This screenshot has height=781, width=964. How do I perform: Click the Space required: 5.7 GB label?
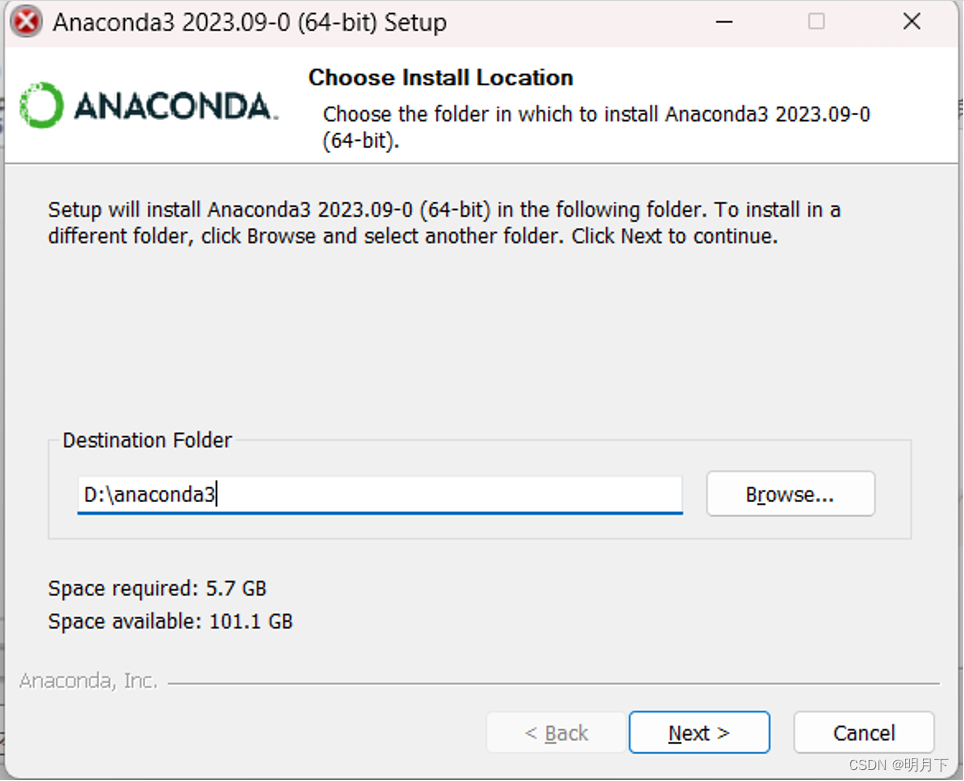(x=156, y=588)
